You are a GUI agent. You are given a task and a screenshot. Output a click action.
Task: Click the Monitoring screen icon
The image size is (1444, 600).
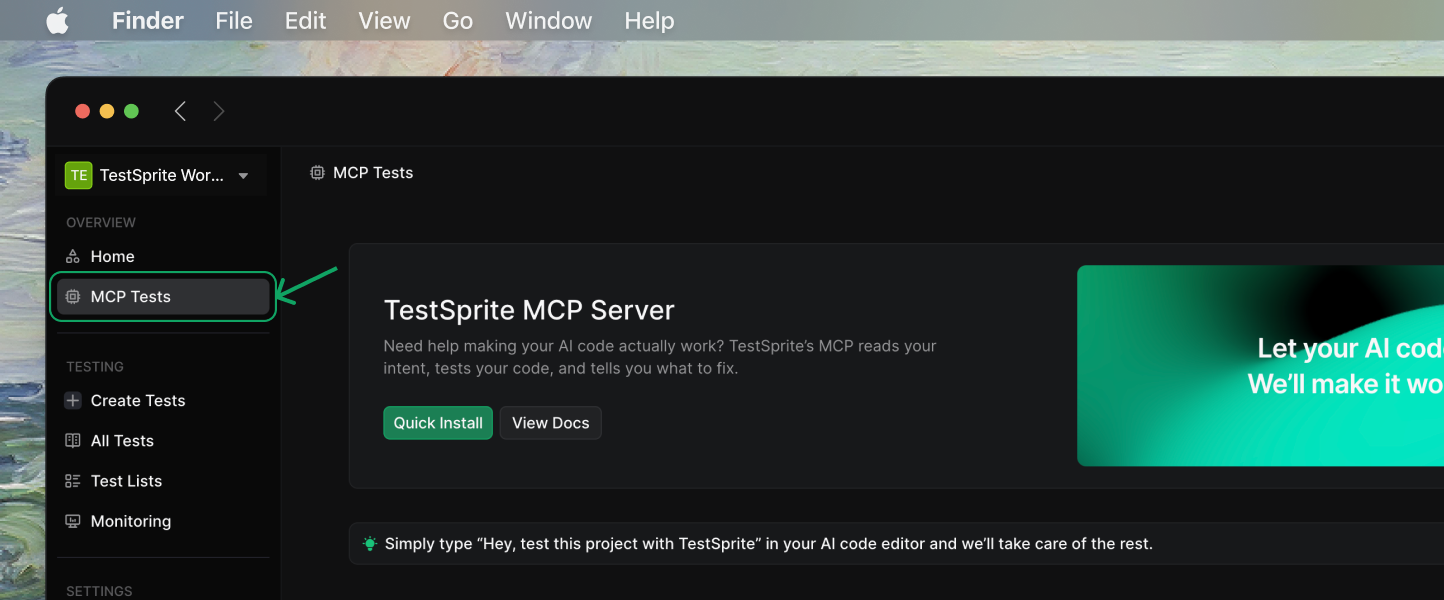click(73, 521)
